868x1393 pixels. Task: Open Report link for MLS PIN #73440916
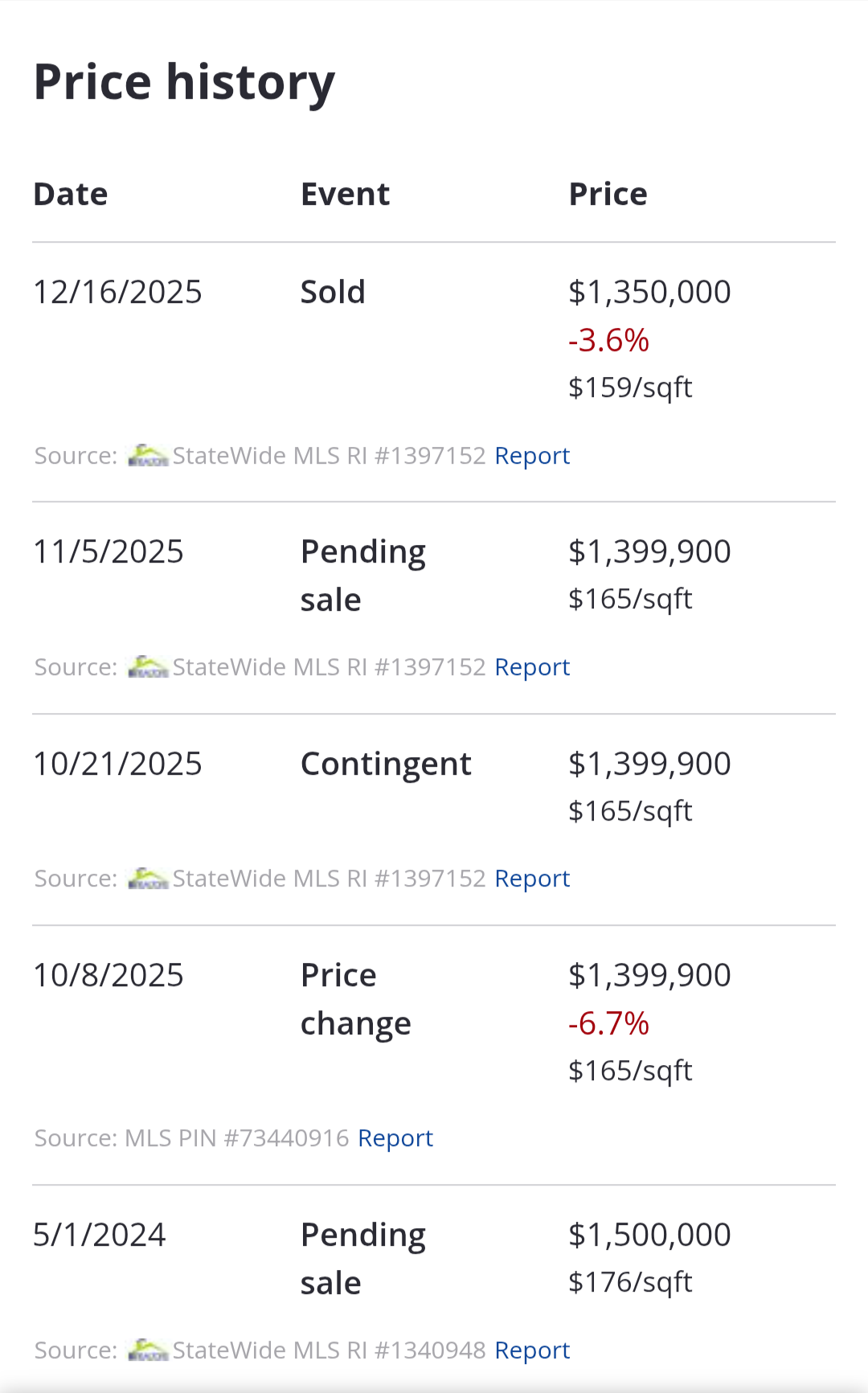click(x=395, y=1138)
